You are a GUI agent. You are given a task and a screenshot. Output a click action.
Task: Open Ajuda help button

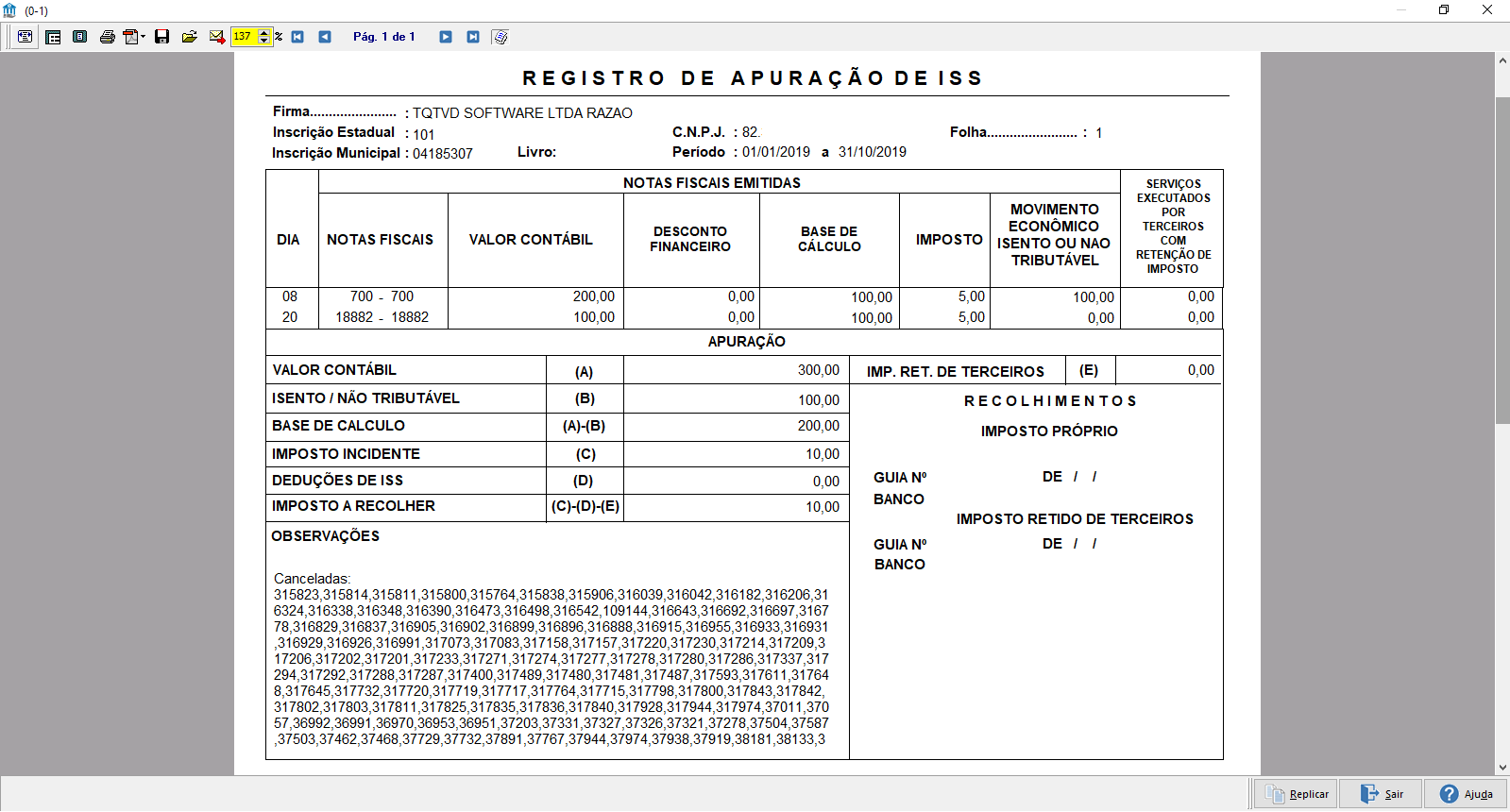pyautogui.click(x=1467, y=794)
